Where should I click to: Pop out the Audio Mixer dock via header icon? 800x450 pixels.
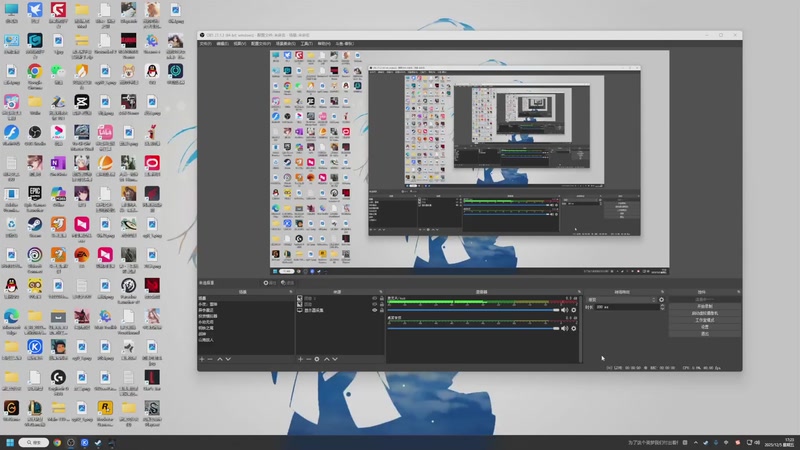tap(579, 292)
